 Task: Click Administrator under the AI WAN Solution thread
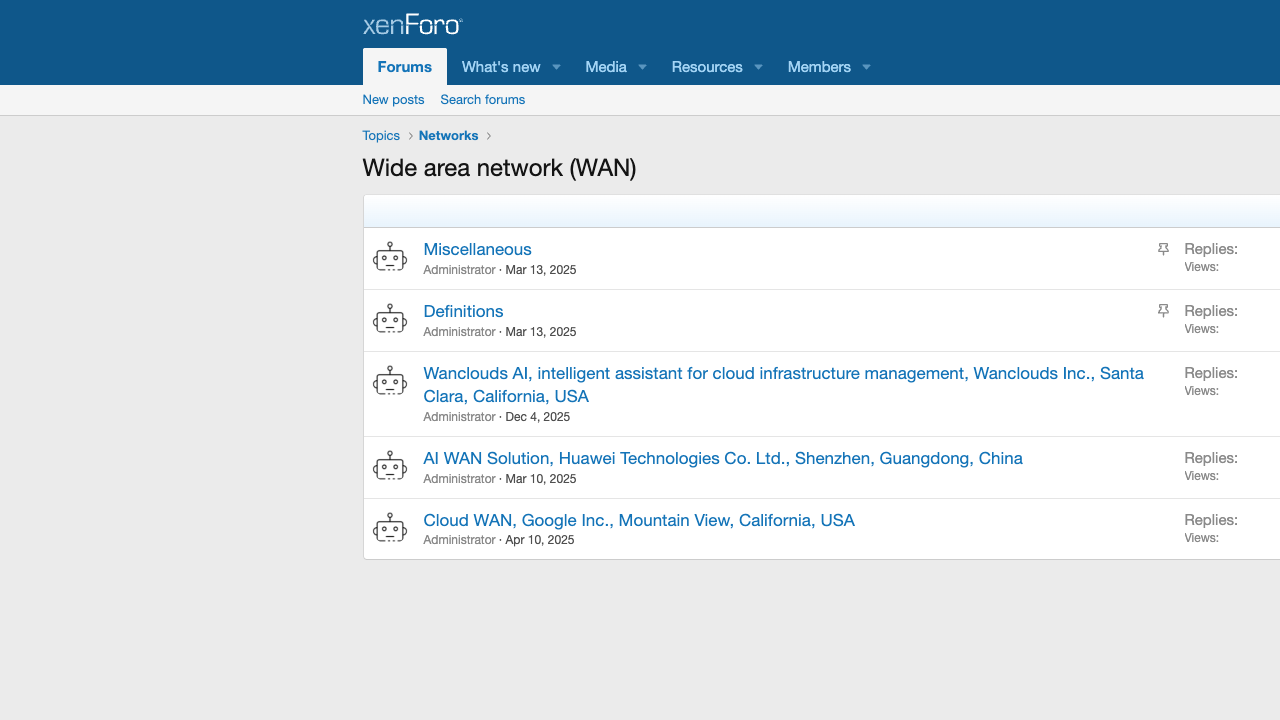[459, 479]
